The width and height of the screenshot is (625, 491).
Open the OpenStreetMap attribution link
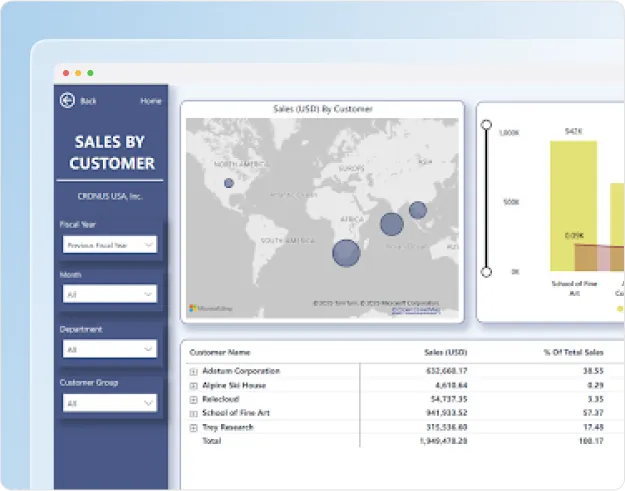coord(416,310)
